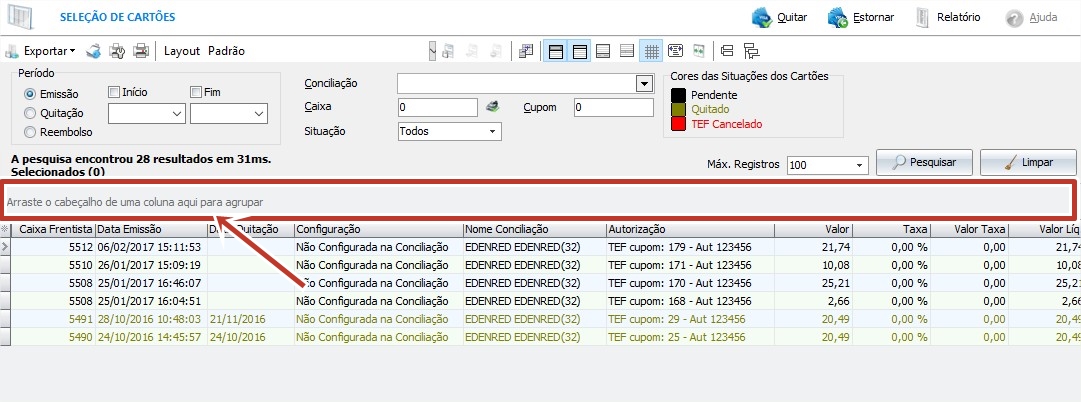Sort by Caixa Frentista column header
1081x402 pixels.
[52, 229]
